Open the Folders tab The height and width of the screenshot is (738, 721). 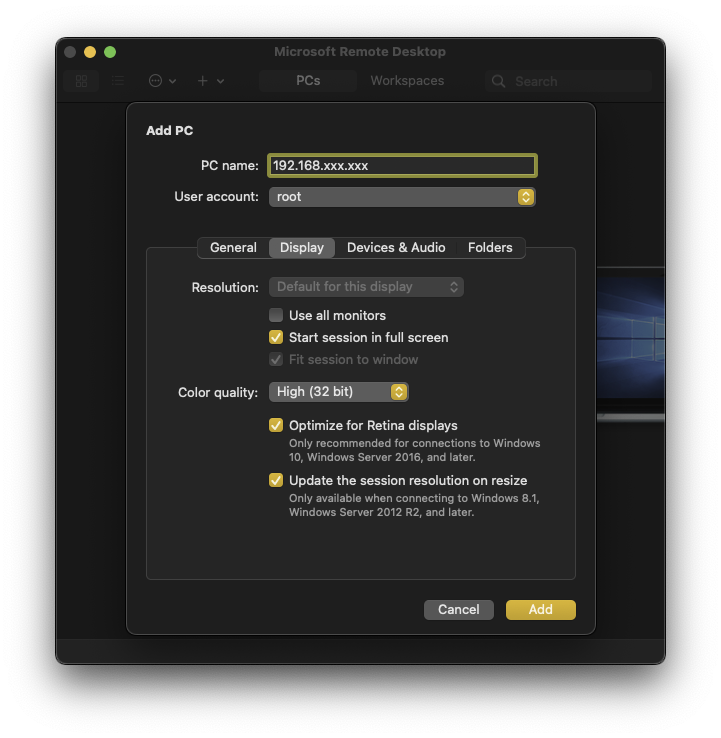(x=490, y=248)
